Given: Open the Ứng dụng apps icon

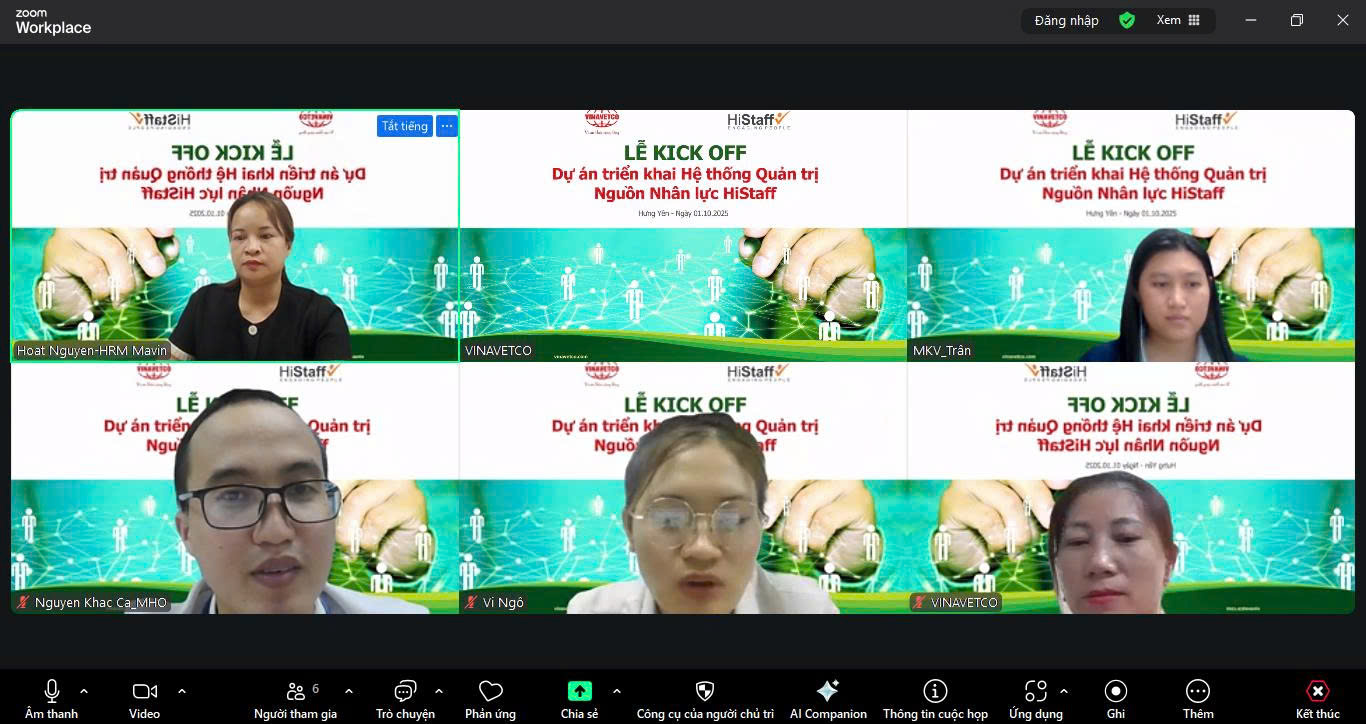Looking at the screenshot, I should (1036, 692).
